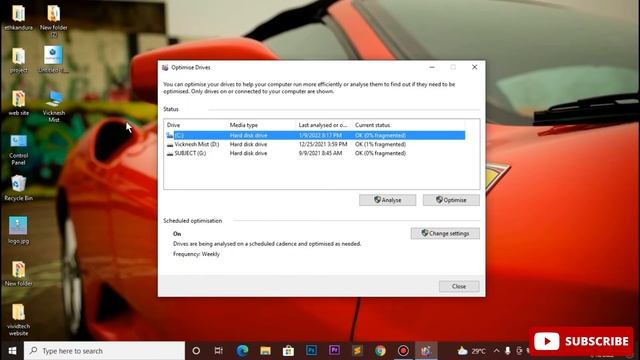Launch Microsoft Edge from taskbar
640x360 pixels.
coord(242,351)
